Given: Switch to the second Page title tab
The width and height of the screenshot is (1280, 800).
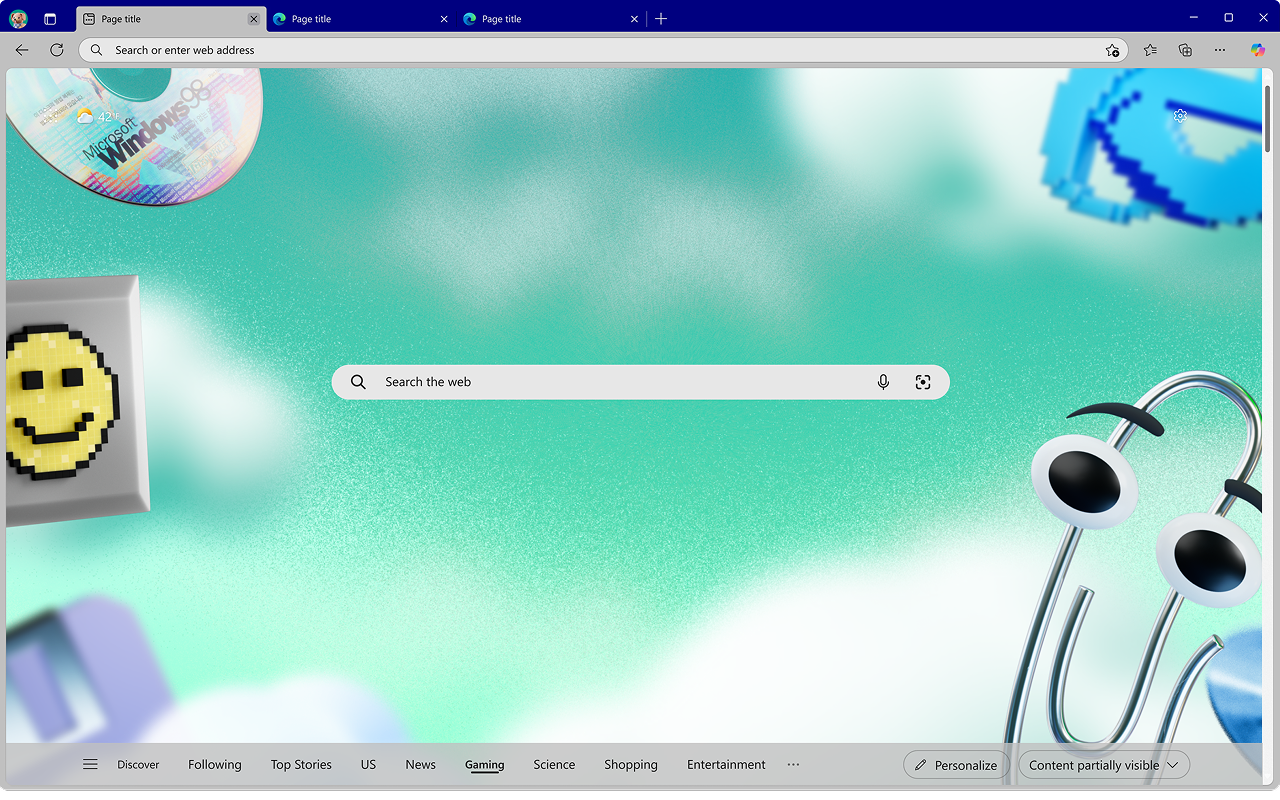Looking at the screenshot, I should click(x=360, y=19).
